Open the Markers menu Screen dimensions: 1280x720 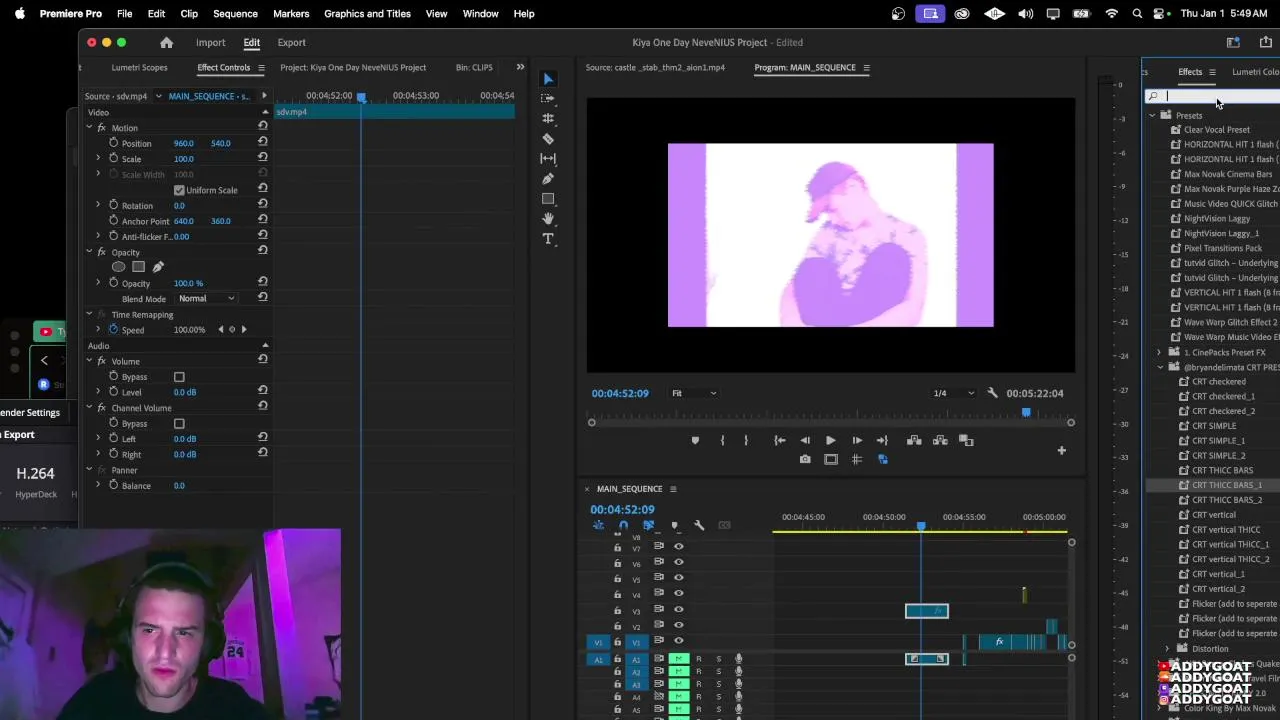291,14
